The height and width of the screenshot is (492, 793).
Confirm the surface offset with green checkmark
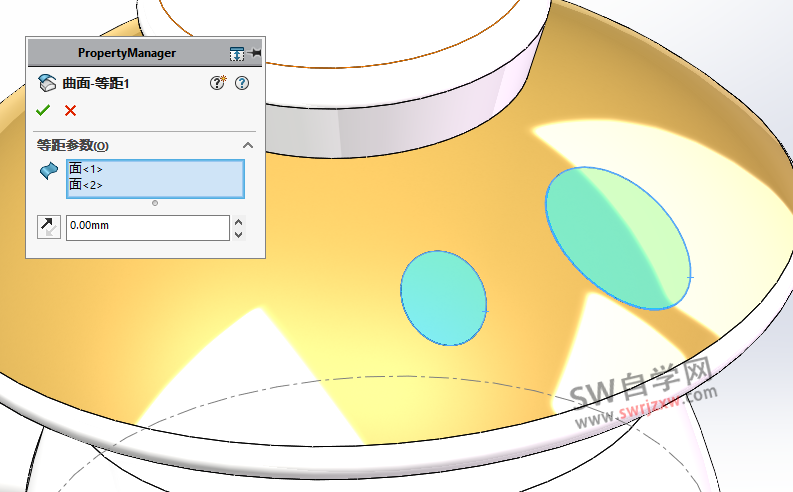tap(42, 110)
